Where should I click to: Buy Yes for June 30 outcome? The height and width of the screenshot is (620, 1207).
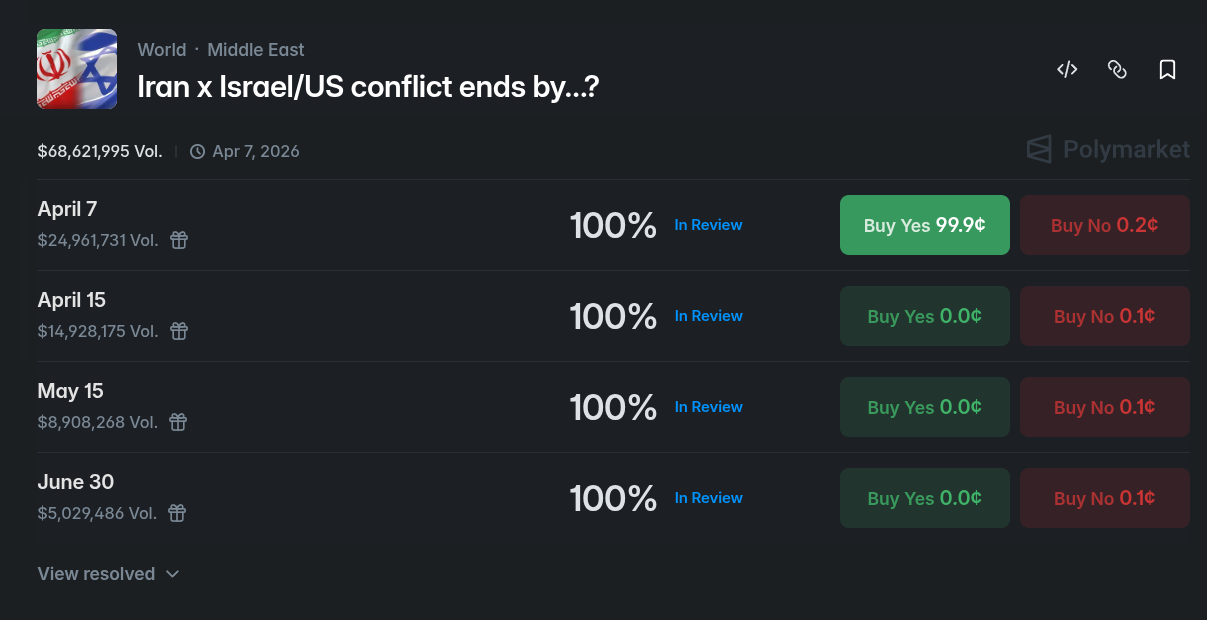pyautogui.click(x=925, y=498)
